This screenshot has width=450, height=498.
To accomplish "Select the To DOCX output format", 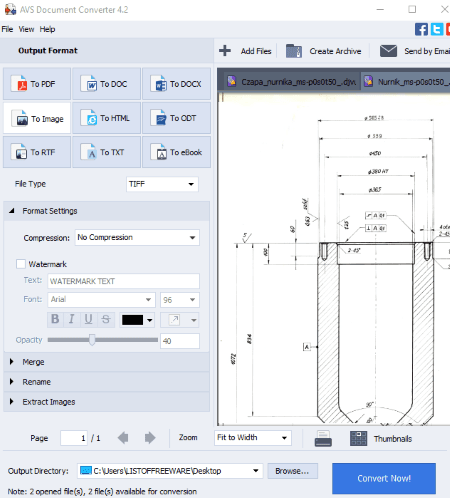I will pyautogui.click(x=176, y=84).
